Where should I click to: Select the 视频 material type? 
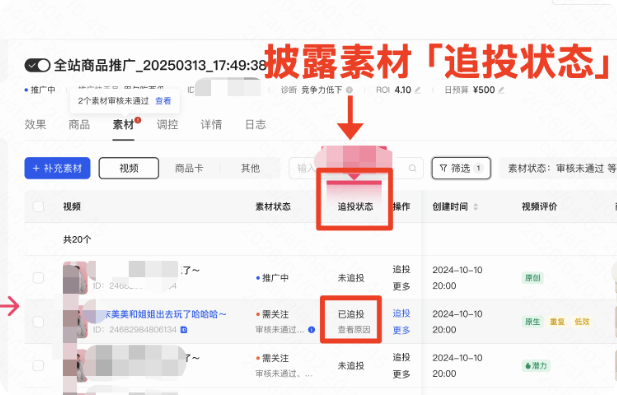129,168
